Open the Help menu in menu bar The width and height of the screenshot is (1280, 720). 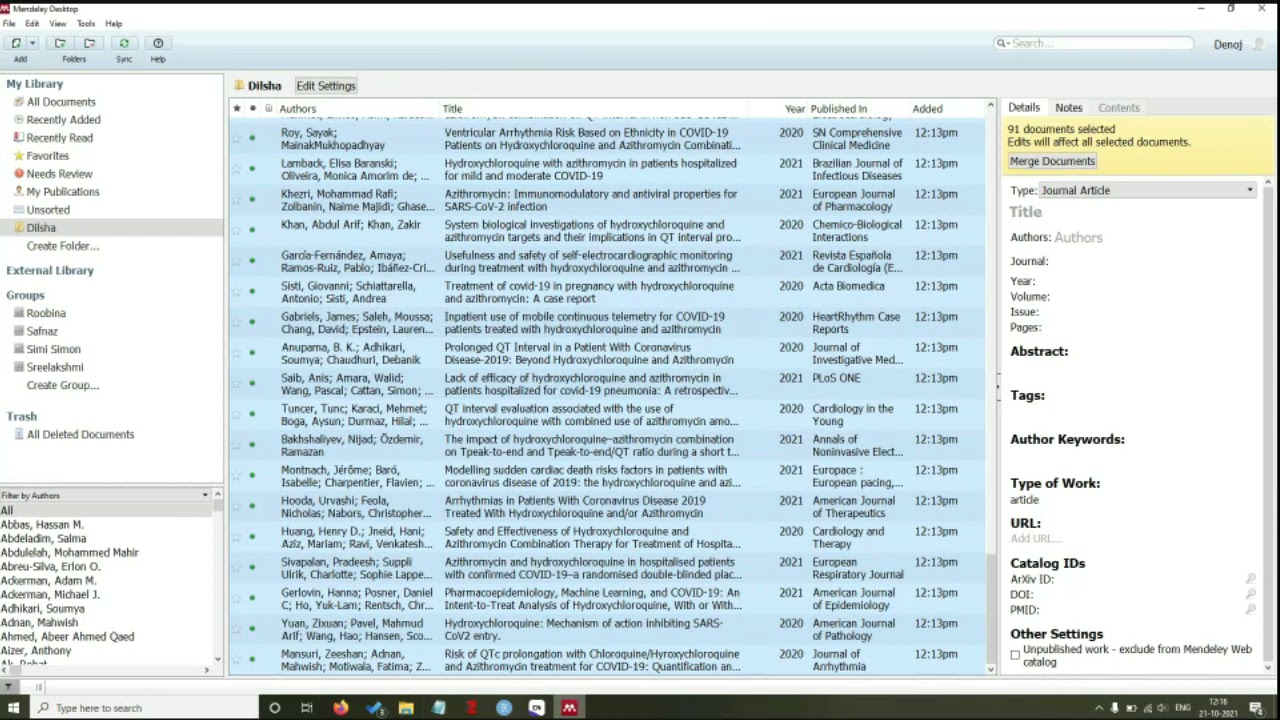pos(114,23)
